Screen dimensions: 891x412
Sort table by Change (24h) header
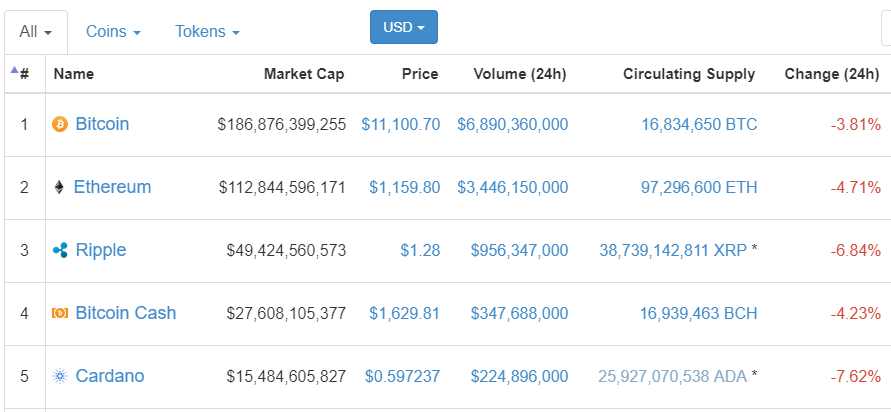(x=831, y=74)
